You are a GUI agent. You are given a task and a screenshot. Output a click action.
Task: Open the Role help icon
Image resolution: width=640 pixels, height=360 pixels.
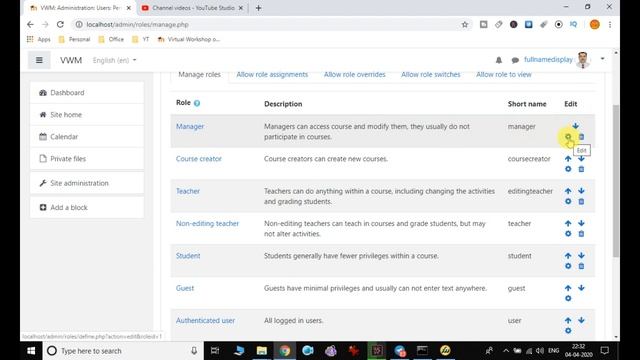197,103
